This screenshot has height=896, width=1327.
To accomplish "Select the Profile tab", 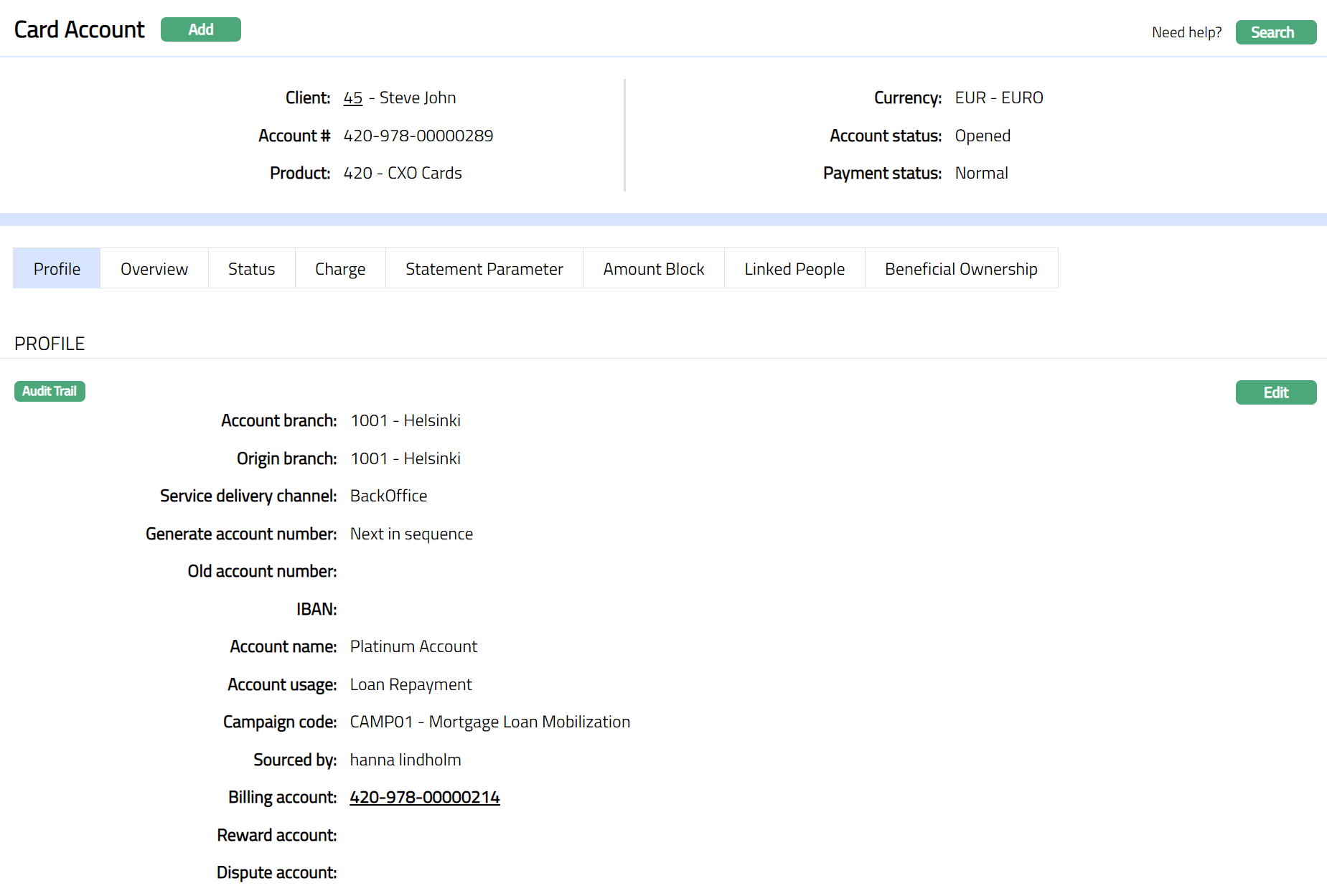I will (57, 268).
